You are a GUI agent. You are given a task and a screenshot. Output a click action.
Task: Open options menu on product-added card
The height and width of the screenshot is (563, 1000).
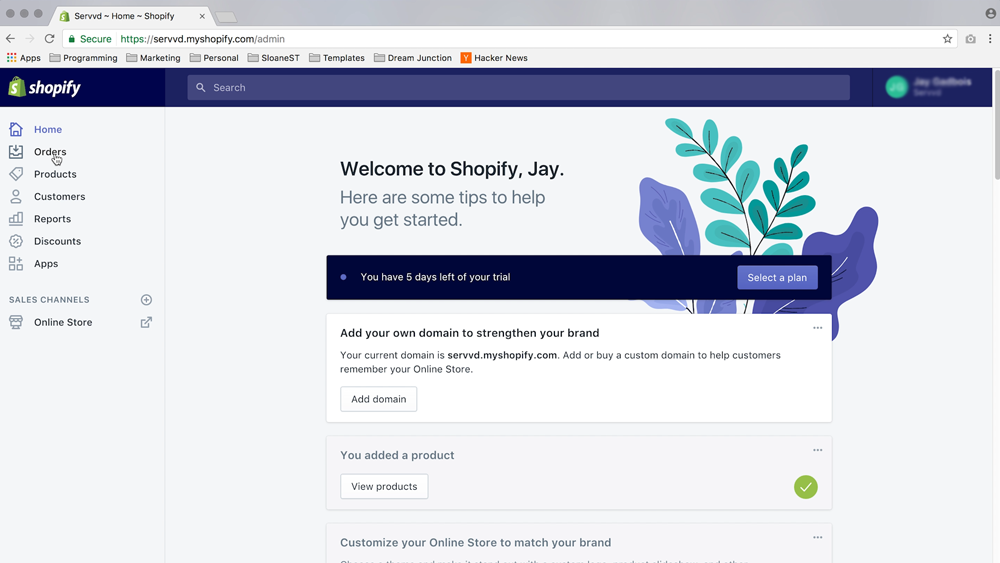tap(818, 450)
